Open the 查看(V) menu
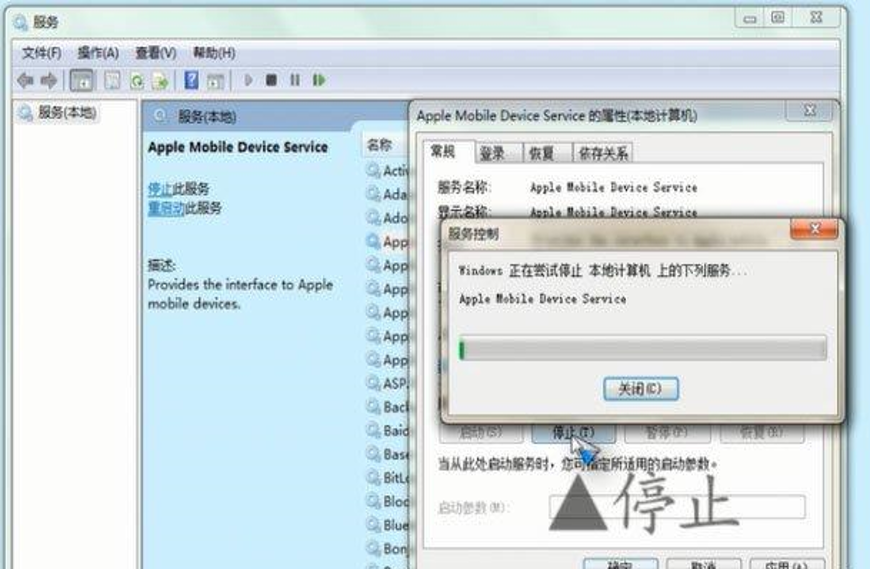This screenshot has width=870, height=569. point(156,53)
